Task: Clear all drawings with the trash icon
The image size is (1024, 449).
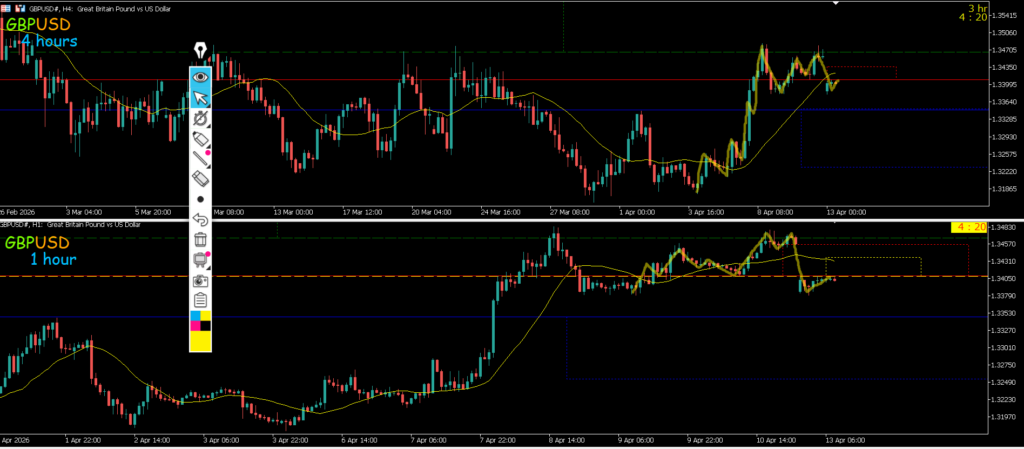Action: tap(200, 240)
